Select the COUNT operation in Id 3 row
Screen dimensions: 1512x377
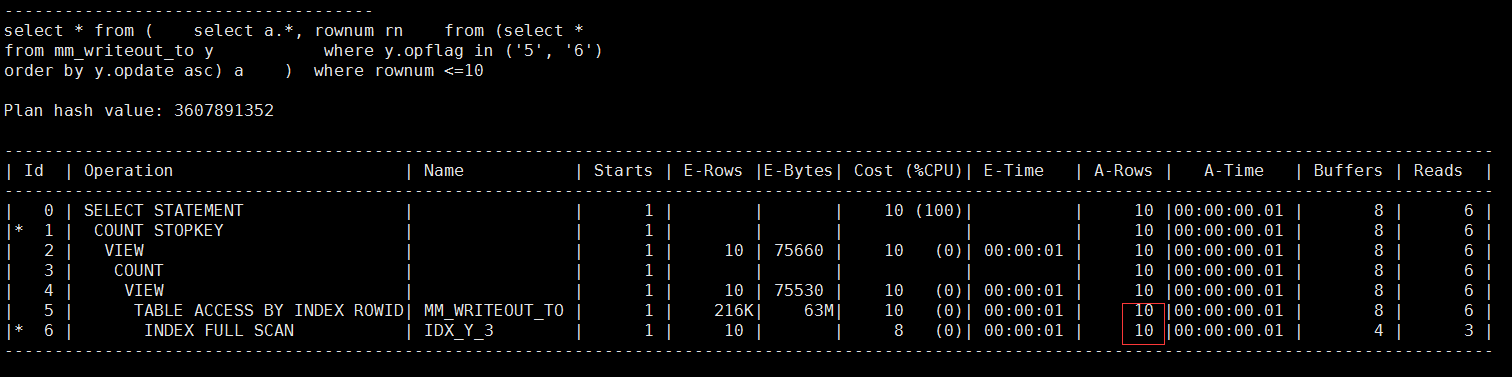[x=138, y=271]
